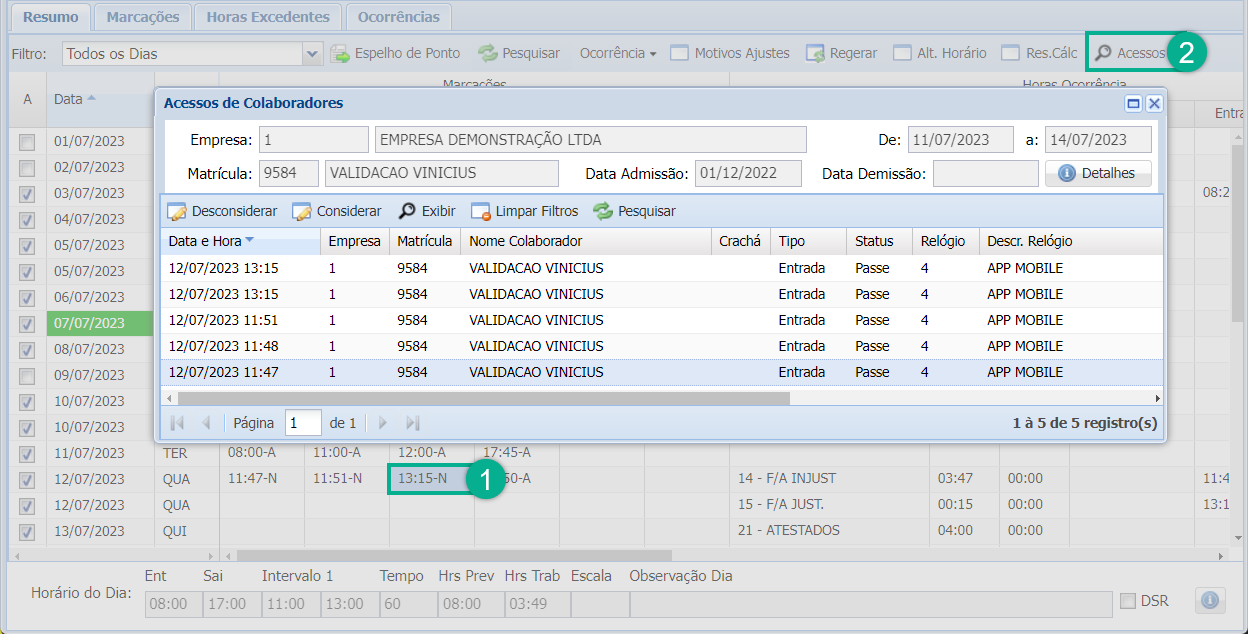The width and height of the screenshot is (1248, 634).
Task: Click the Exibir magnifier icon
Action: pos(407,211)
